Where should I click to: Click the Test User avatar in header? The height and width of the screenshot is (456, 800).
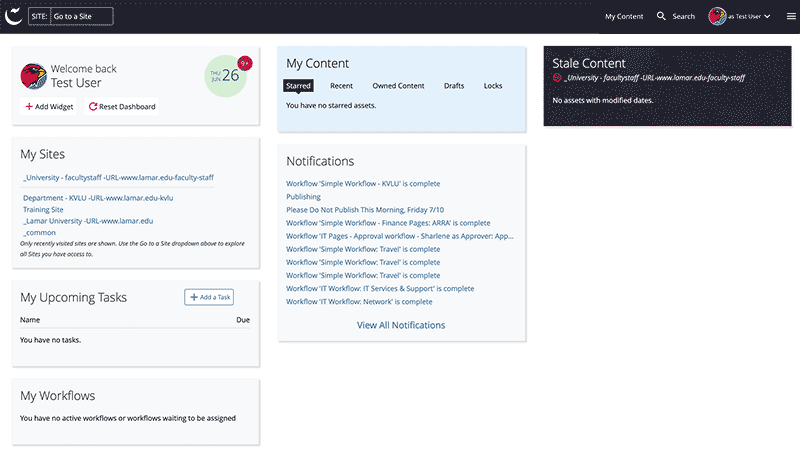pyautogui.click(x=717, y=16)
